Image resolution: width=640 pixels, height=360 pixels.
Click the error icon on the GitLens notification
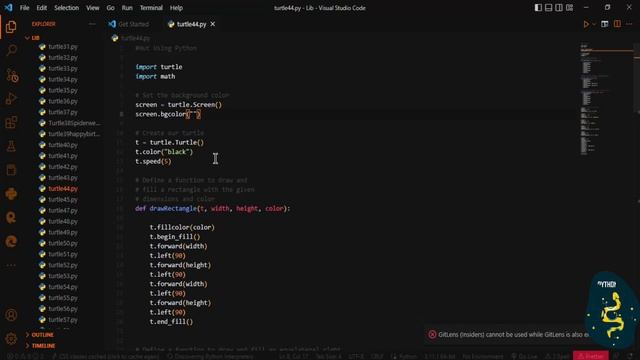432,335
